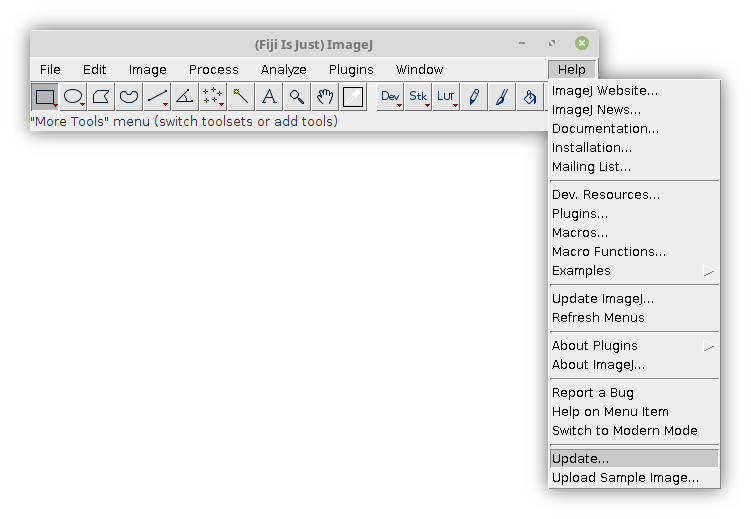Choose Update ImageJ... entry
The height and width of the screenshot is (519, 751).
coord(634,298)
